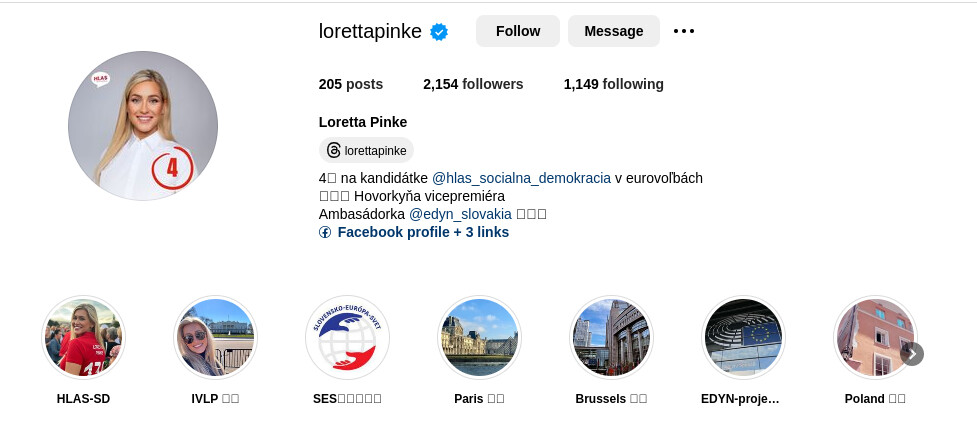Open the EDYN-project story highlight

743,337
